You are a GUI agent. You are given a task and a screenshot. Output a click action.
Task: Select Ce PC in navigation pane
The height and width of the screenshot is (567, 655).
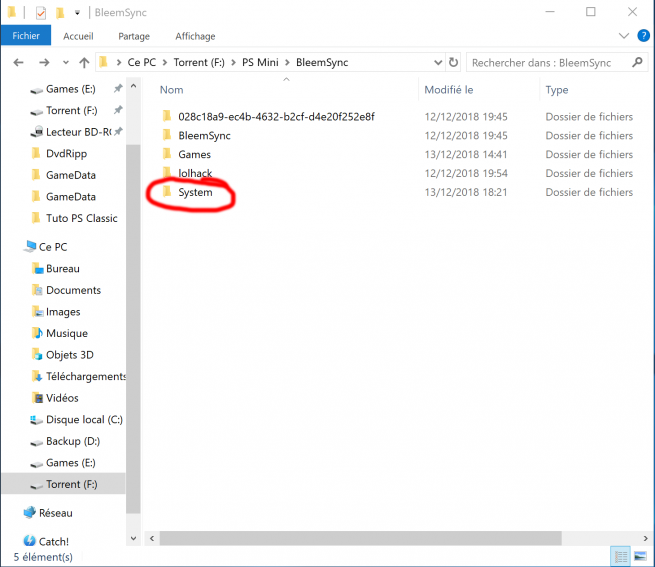[53, 247]
